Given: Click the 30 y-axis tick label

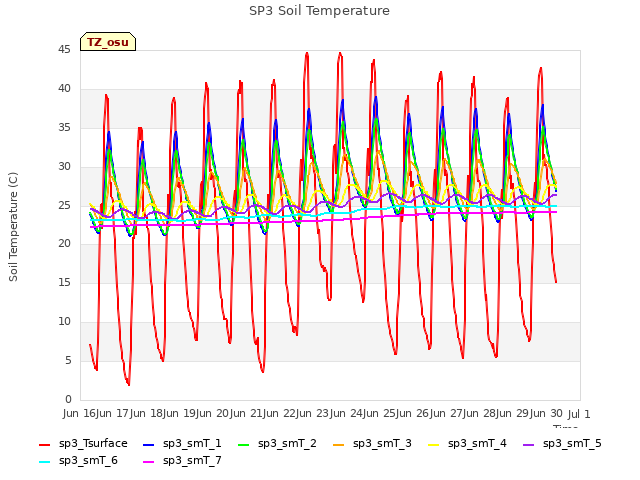Looking at the screenshot, I should 64,166.
